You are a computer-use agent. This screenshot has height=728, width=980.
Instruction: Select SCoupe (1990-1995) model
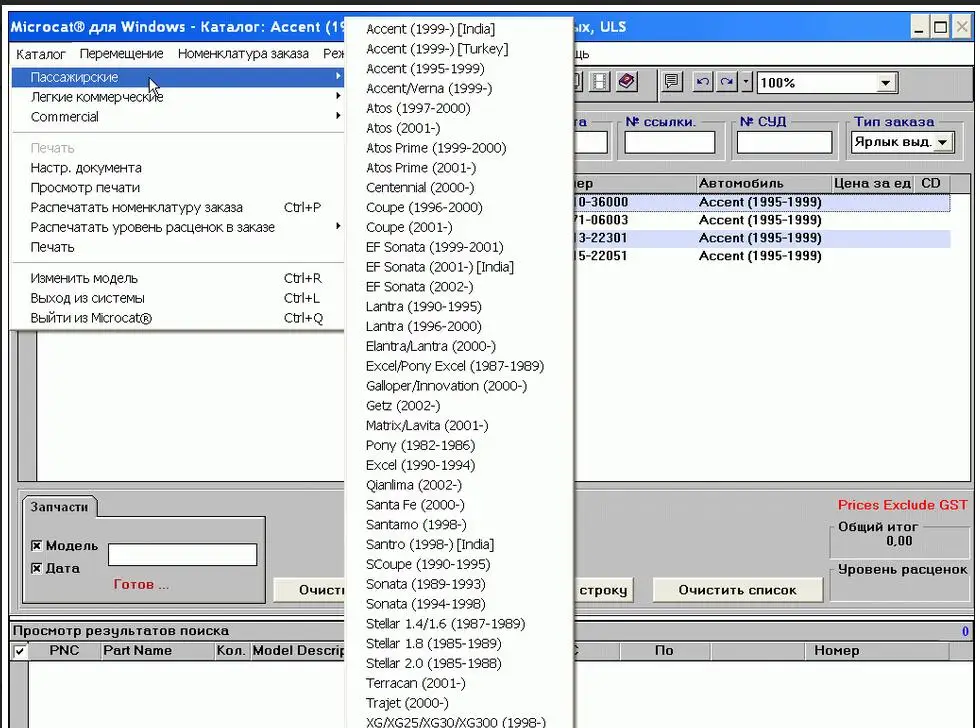click(459, 564)
